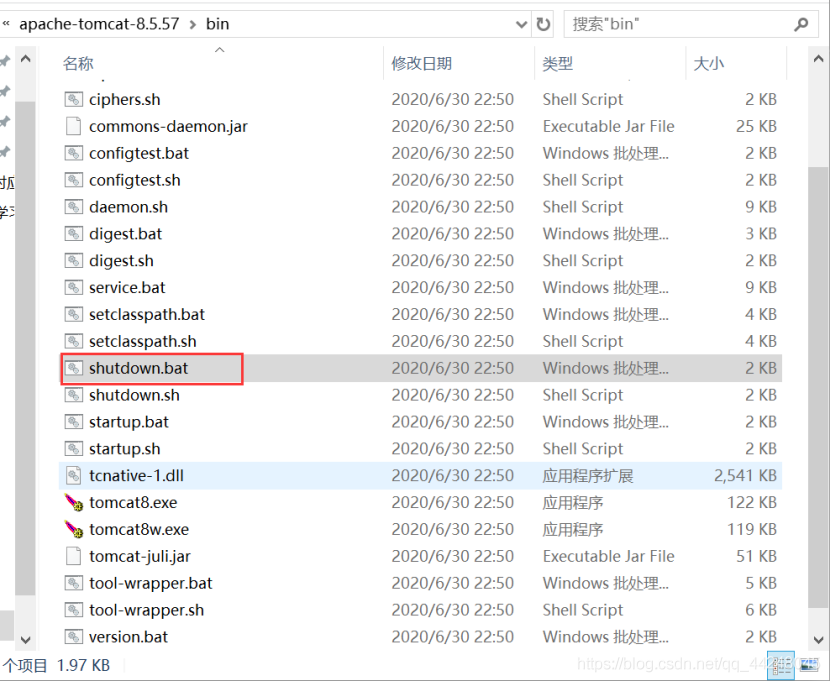Click the tomcat-juli.jar file icon

click(74, 557)
